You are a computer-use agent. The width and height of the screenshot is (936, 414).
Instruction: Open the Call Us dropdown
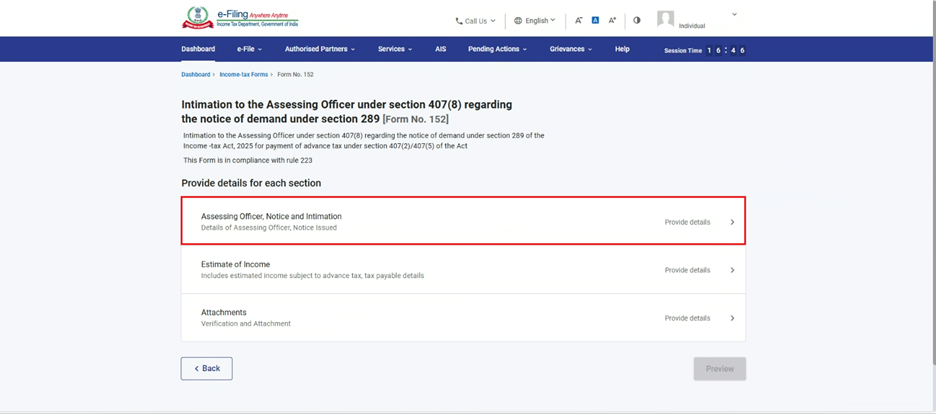coord(475,20)
